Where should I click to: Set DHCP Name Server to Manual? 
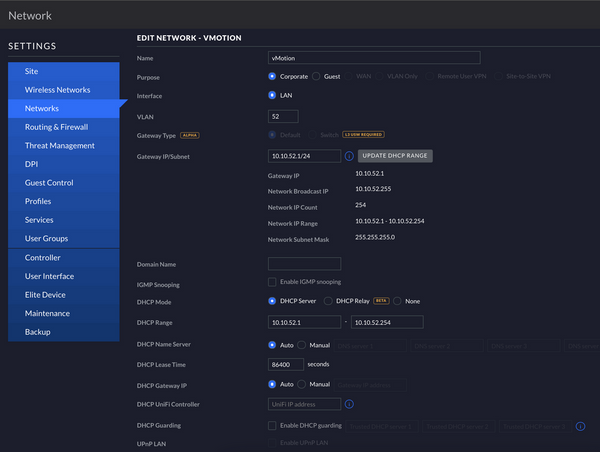tap(302, 344)
